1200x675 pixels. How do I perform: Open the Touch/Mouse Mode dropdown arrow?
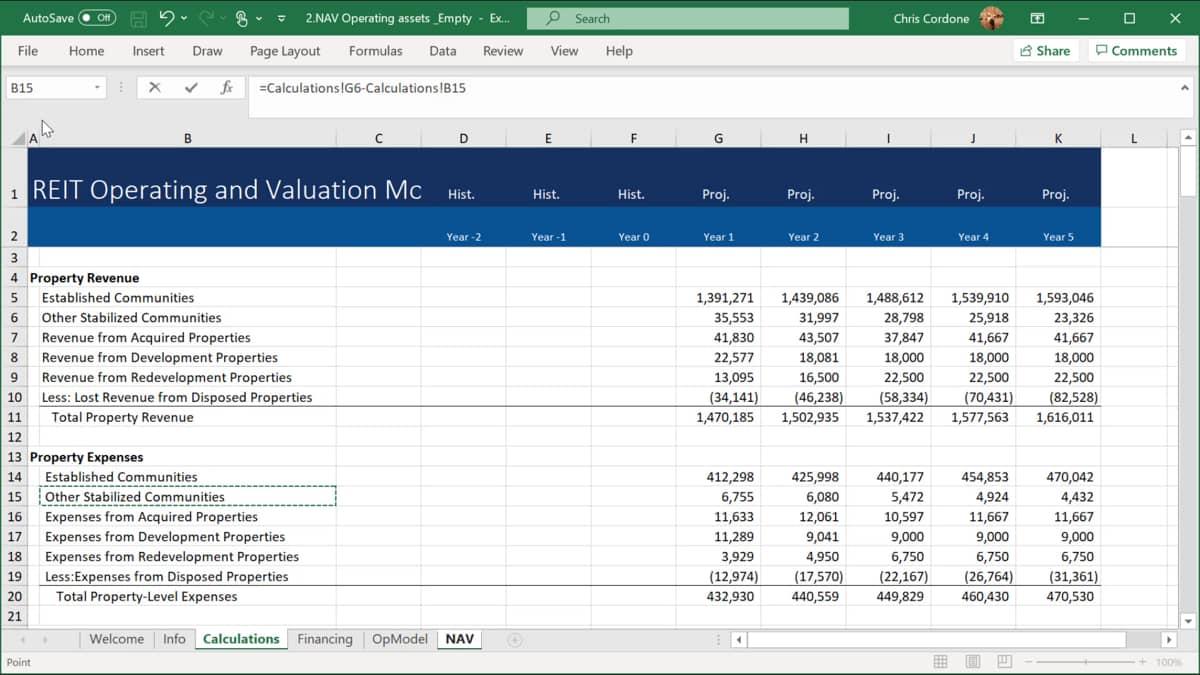click(260, 19)
